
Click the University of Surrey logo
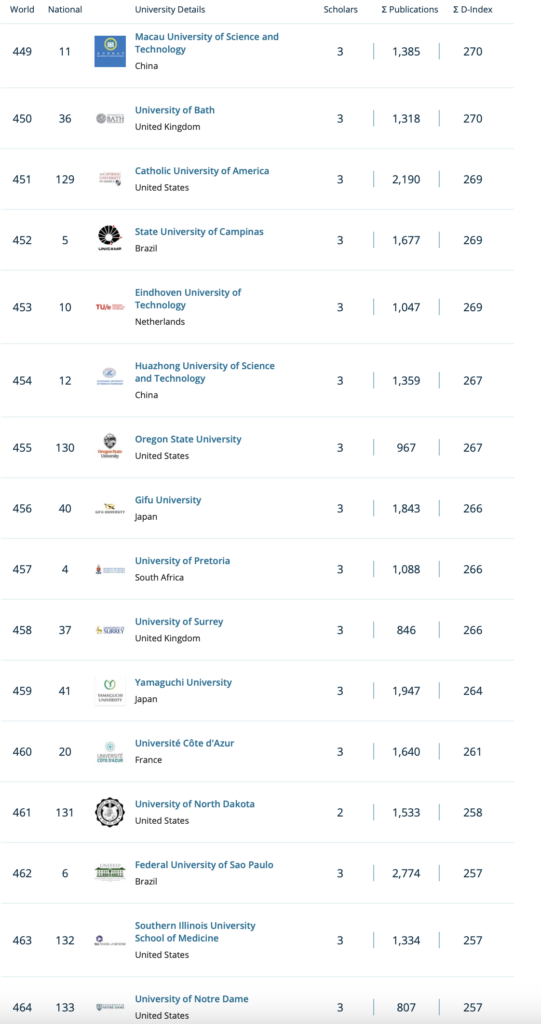click(x=110, y=630)
